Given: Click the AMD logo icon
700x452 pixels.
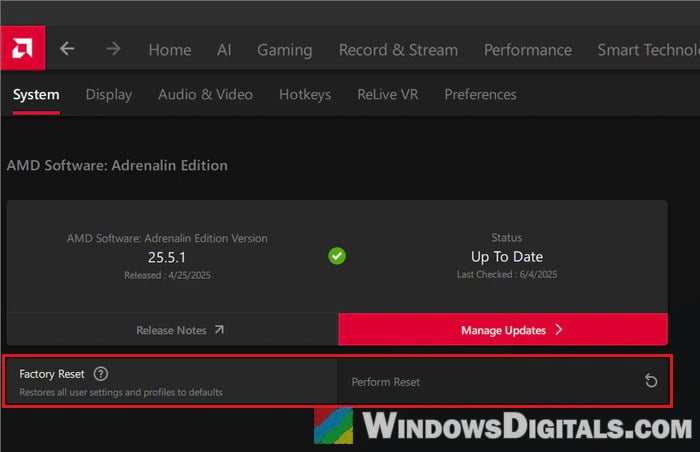Looking at the screenshot, I should 22,48.
